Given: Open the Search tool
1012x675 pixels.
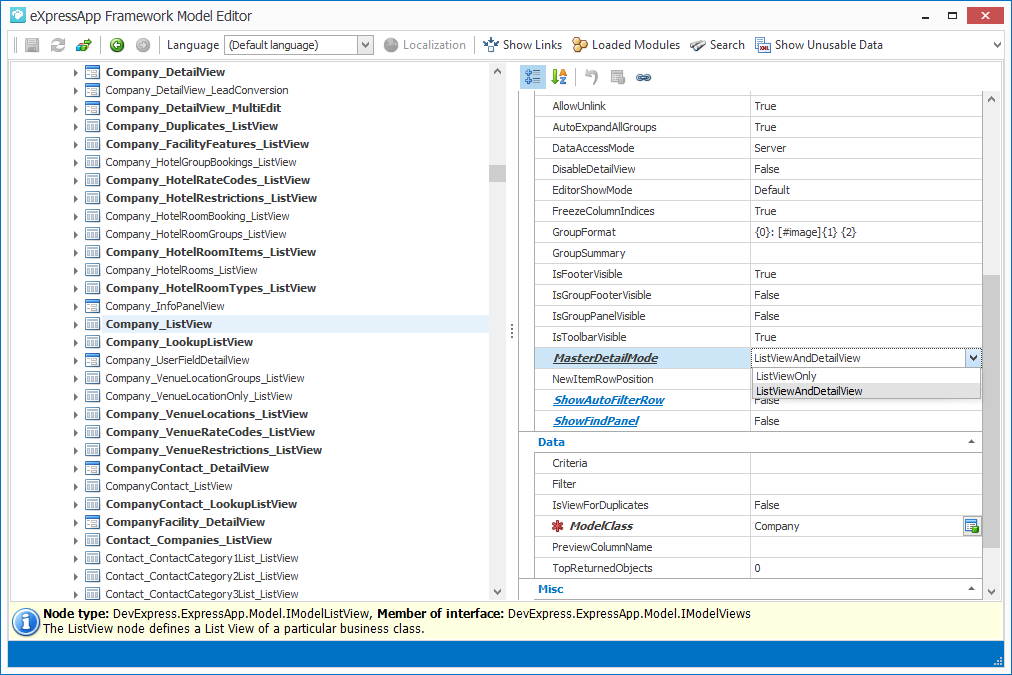Looking at the screenshot, I should click(x=717, y=45).
